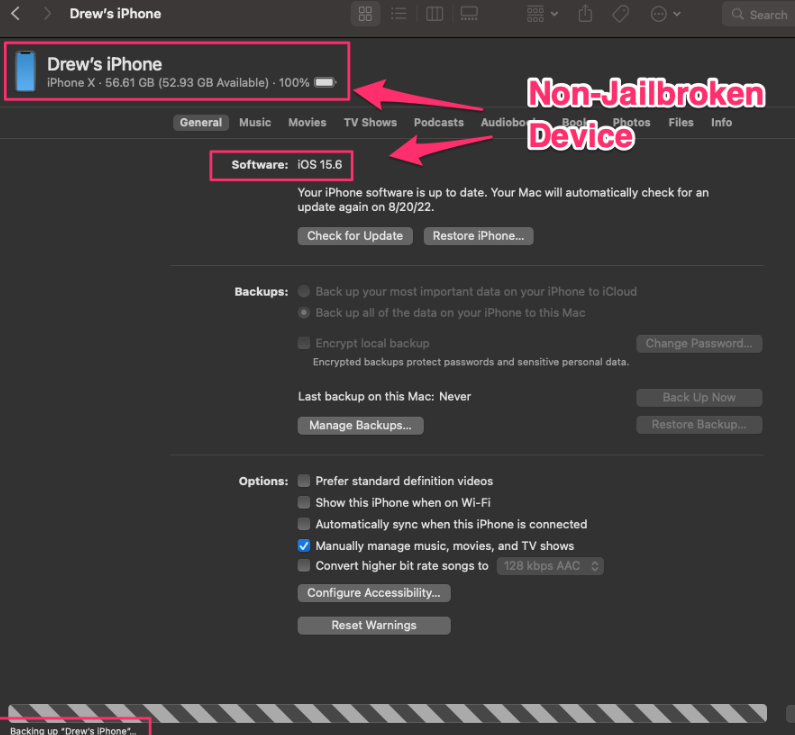Click the Search field
Viewport: 795px width, 735px height.
[x=759, y=14]
